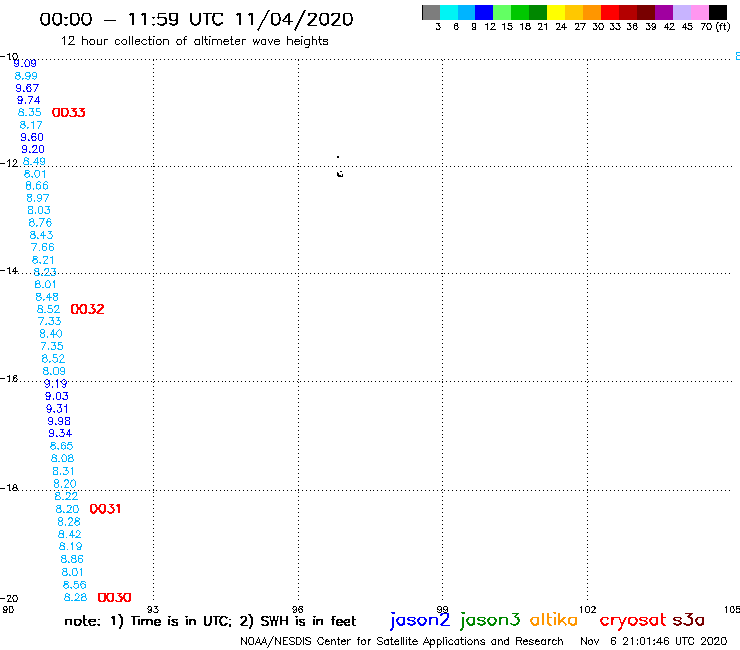Click the 93 longitude axis label
This screenshot has height=650, width=740.
point(153,609)
